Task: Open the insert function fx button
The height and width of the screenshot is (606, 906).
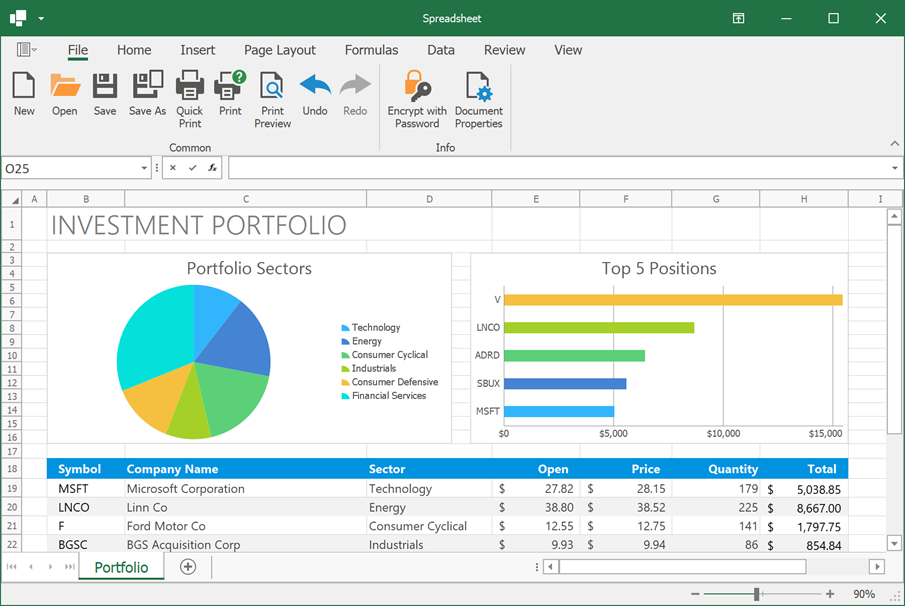Action: pos(213,168)
